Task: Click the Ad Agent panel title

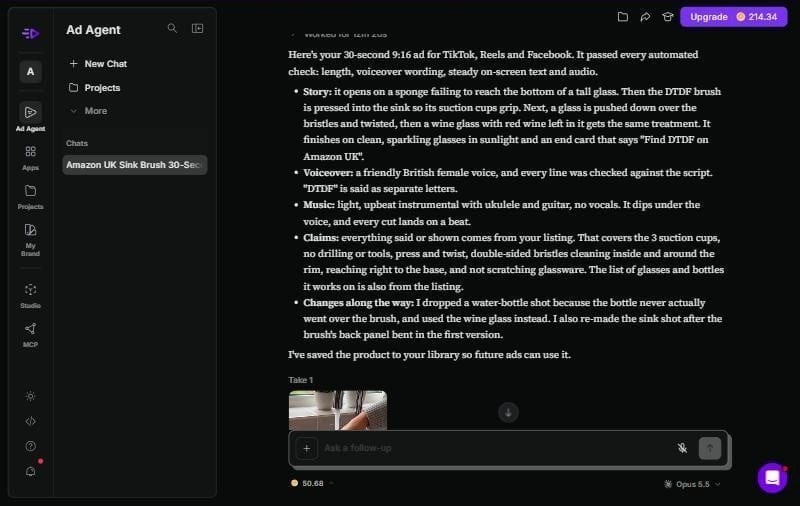Action: (x=93, y=30)
